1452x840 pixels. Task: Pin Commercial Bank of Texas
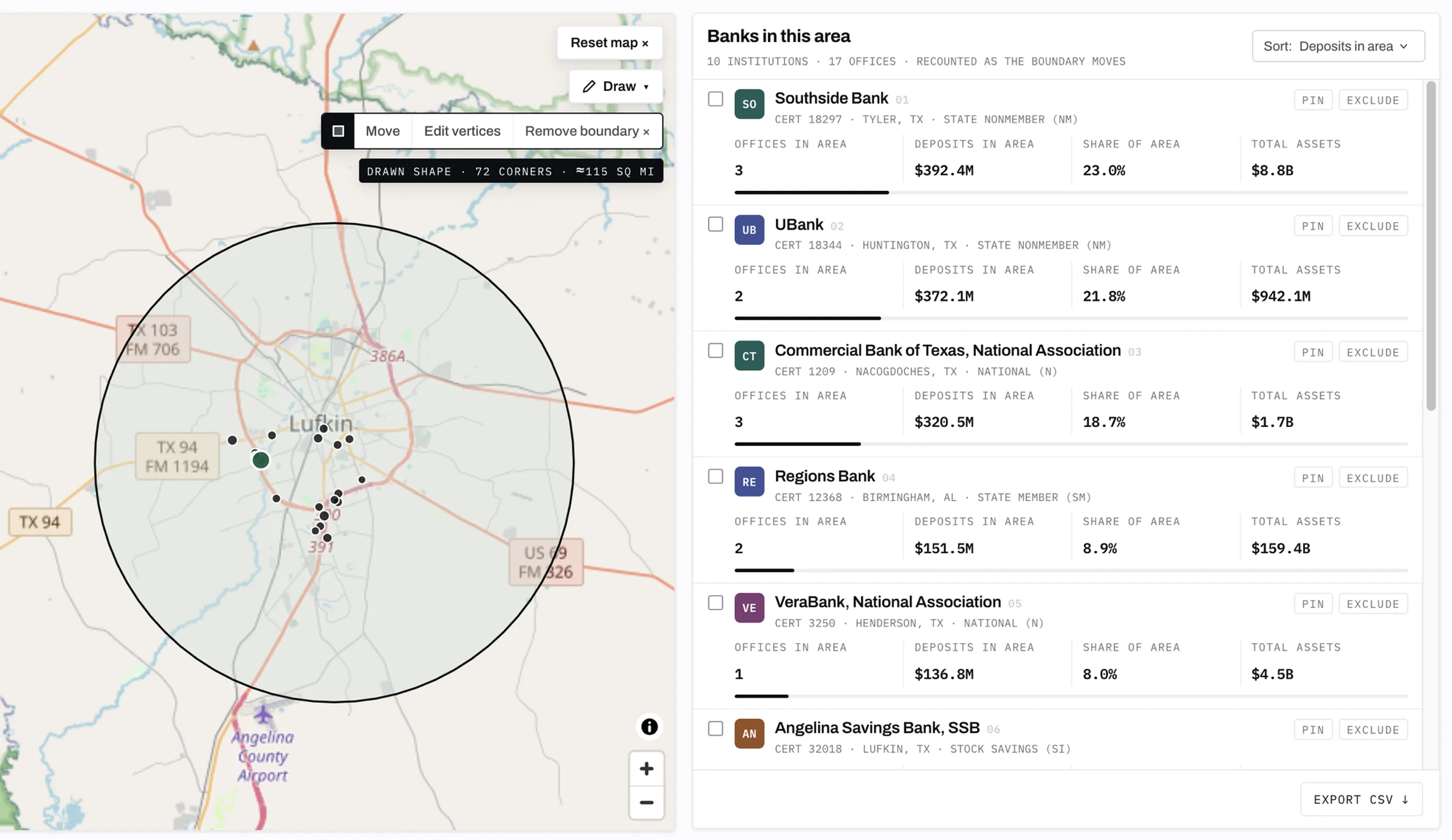point(1313,352)
